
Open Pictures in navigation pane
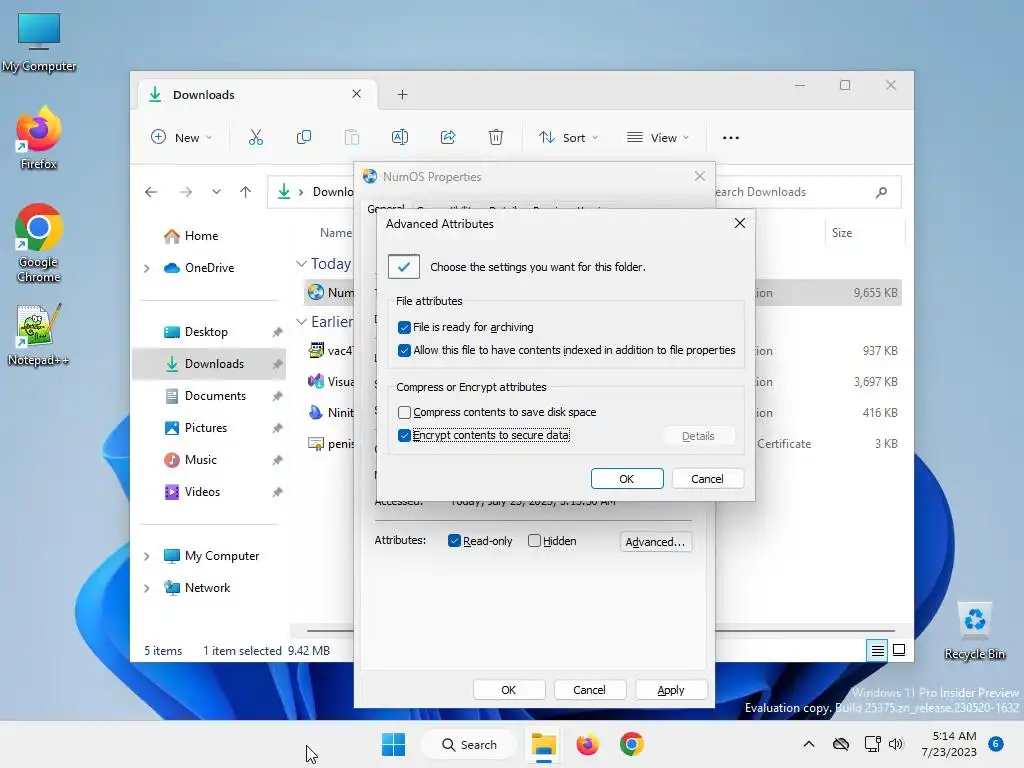[x=205, y=428]
